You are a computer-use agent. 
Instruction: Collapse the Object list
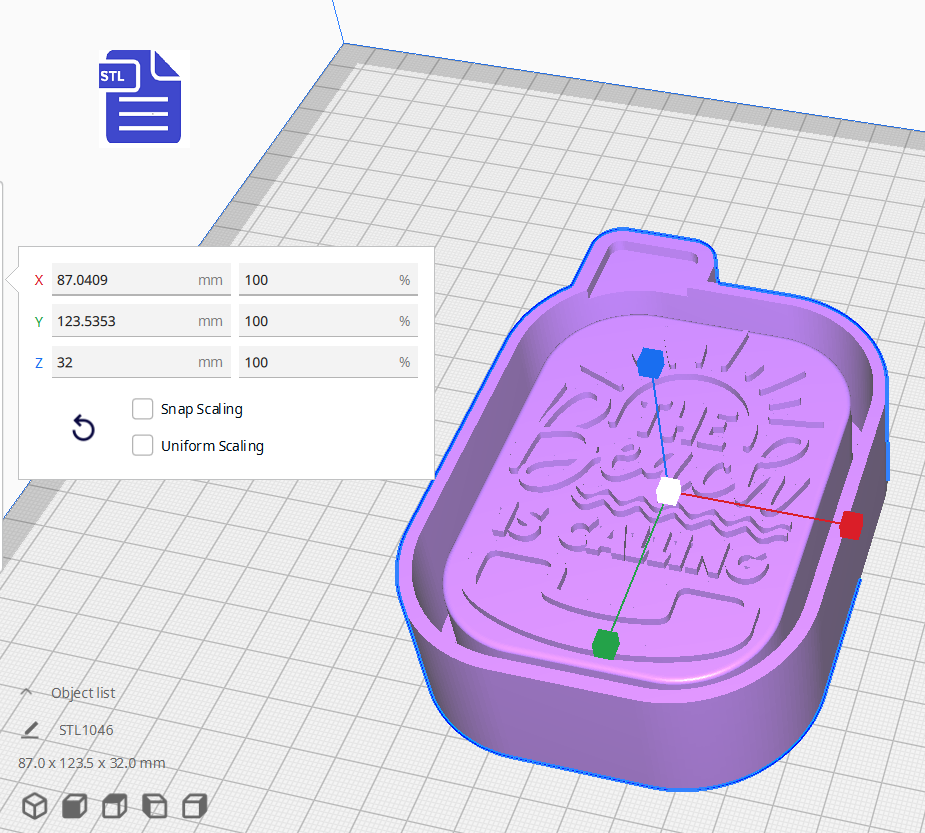[x=25, y=692]
